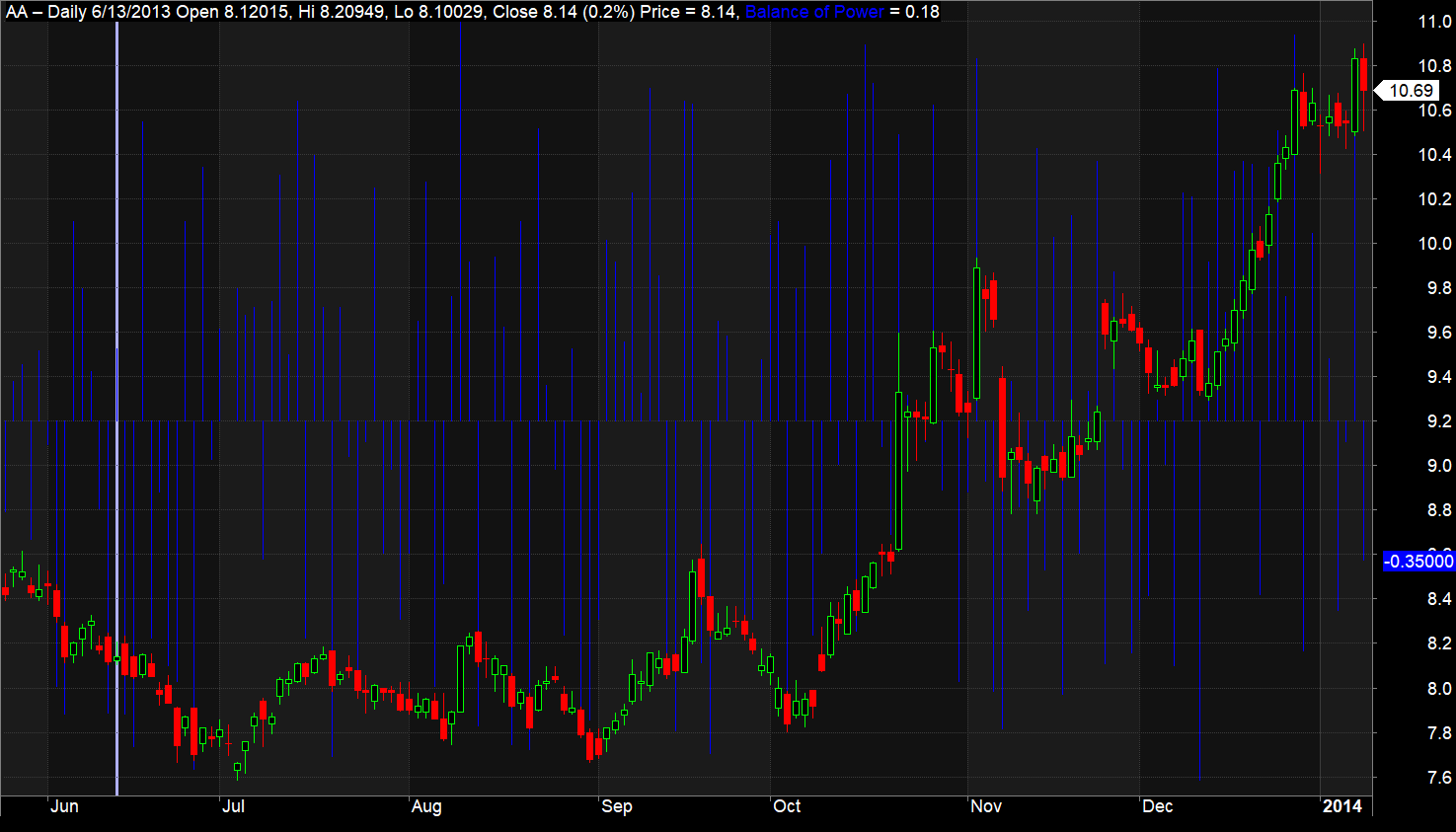Click the Dec label on date axis

1158,806
